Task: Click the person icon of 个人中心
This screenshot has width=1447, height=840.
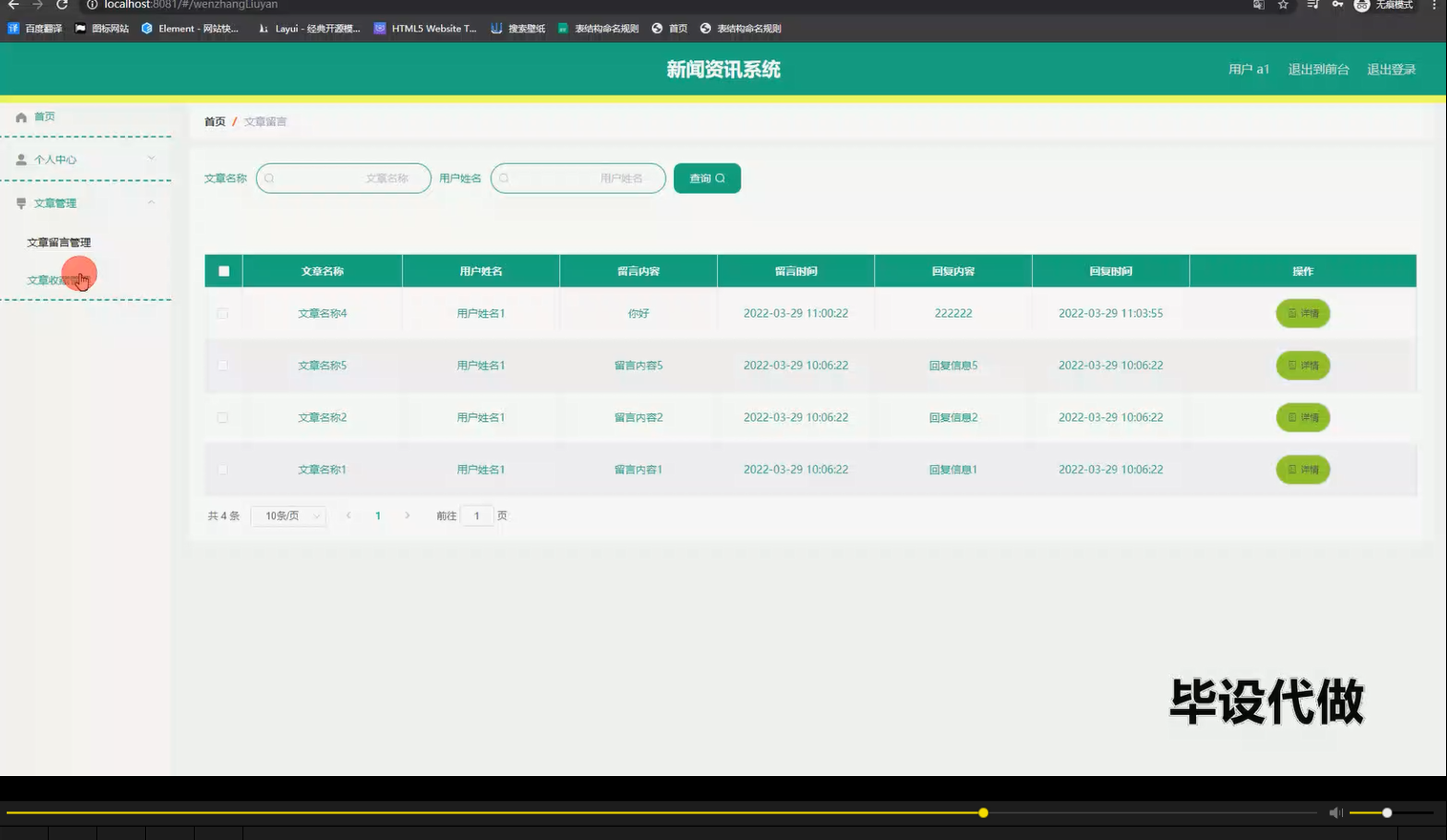Action: click(x=21, y=160)
